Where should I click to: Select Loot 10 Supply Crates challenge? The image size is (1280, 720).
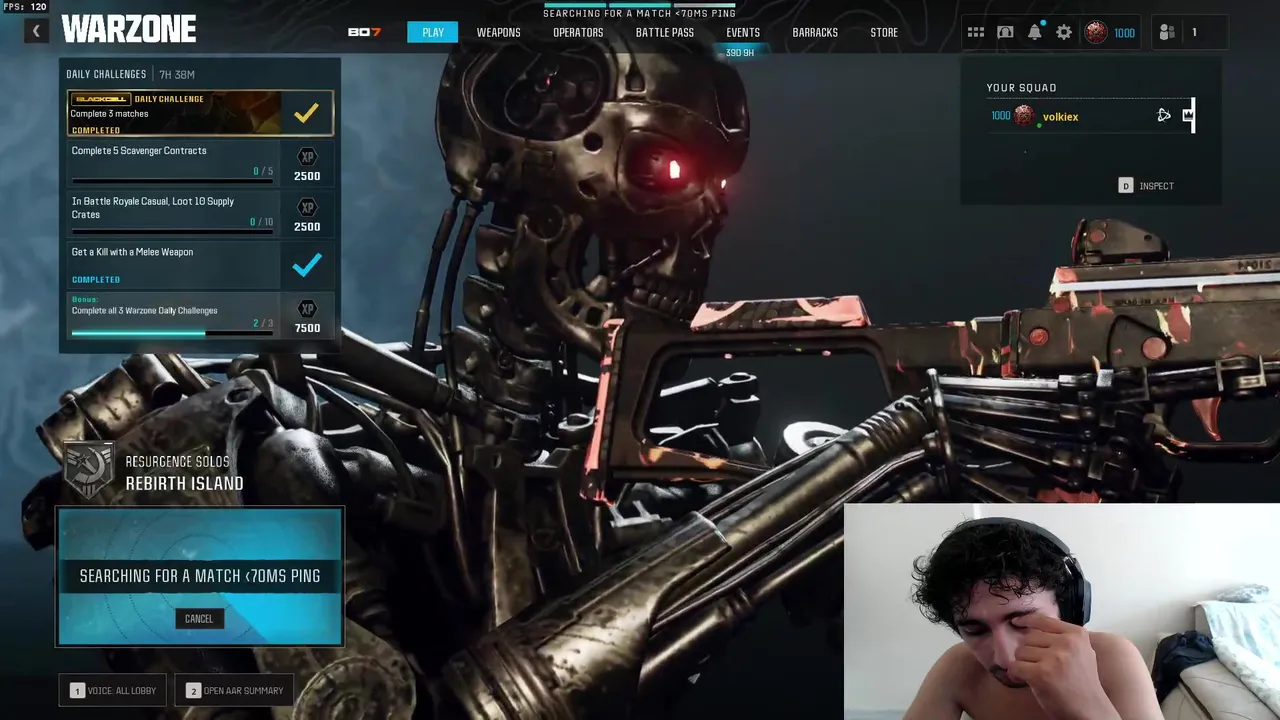click(x=200, y=213)
